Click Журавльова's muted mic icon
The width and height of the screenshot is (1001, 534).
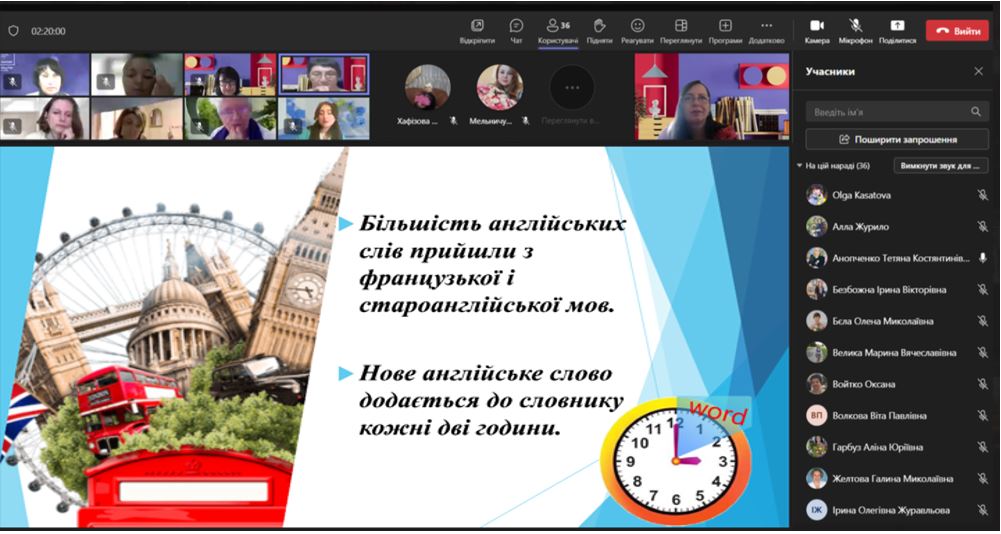pos(982,510)
